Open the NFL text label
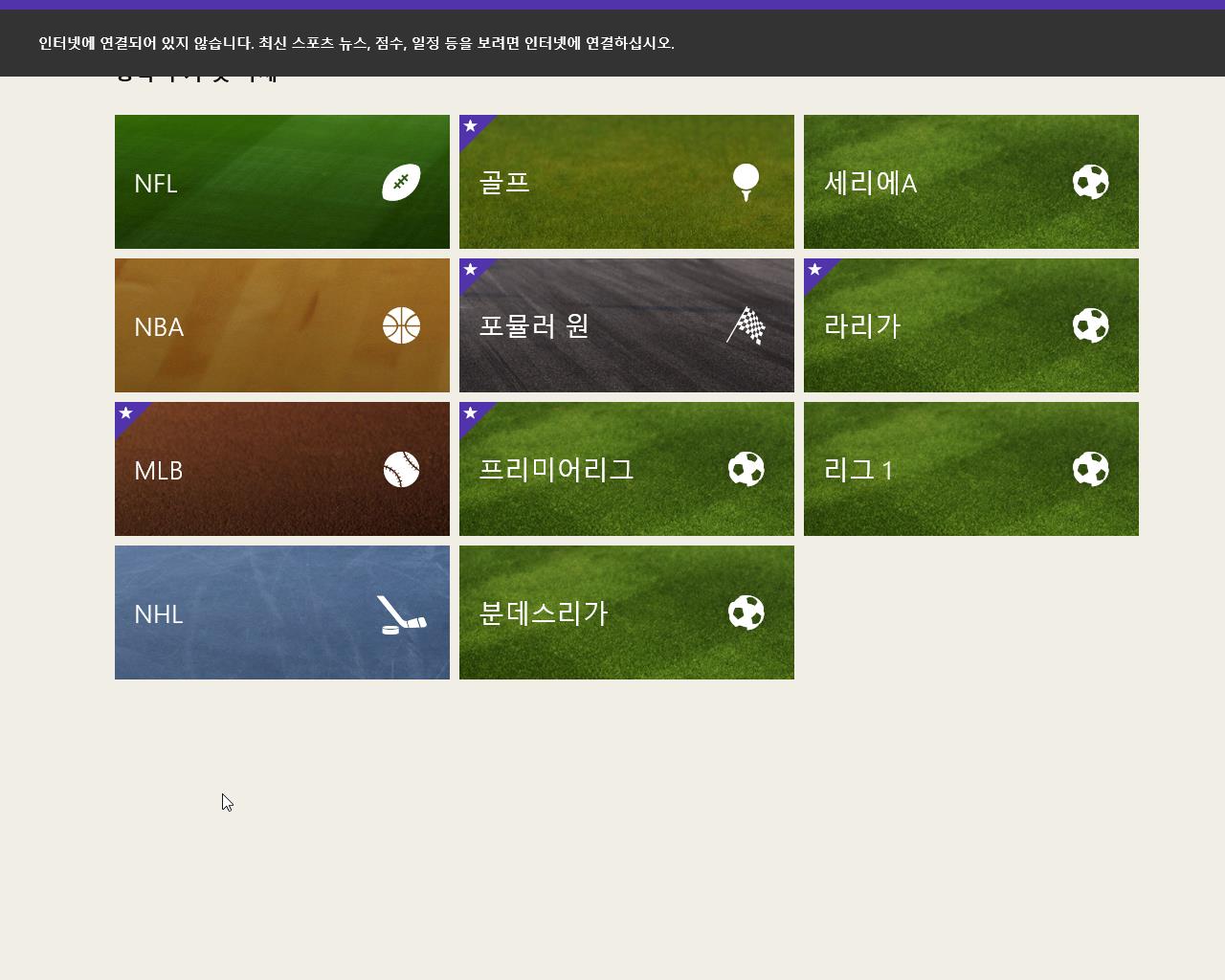 [x=156, y=184]
